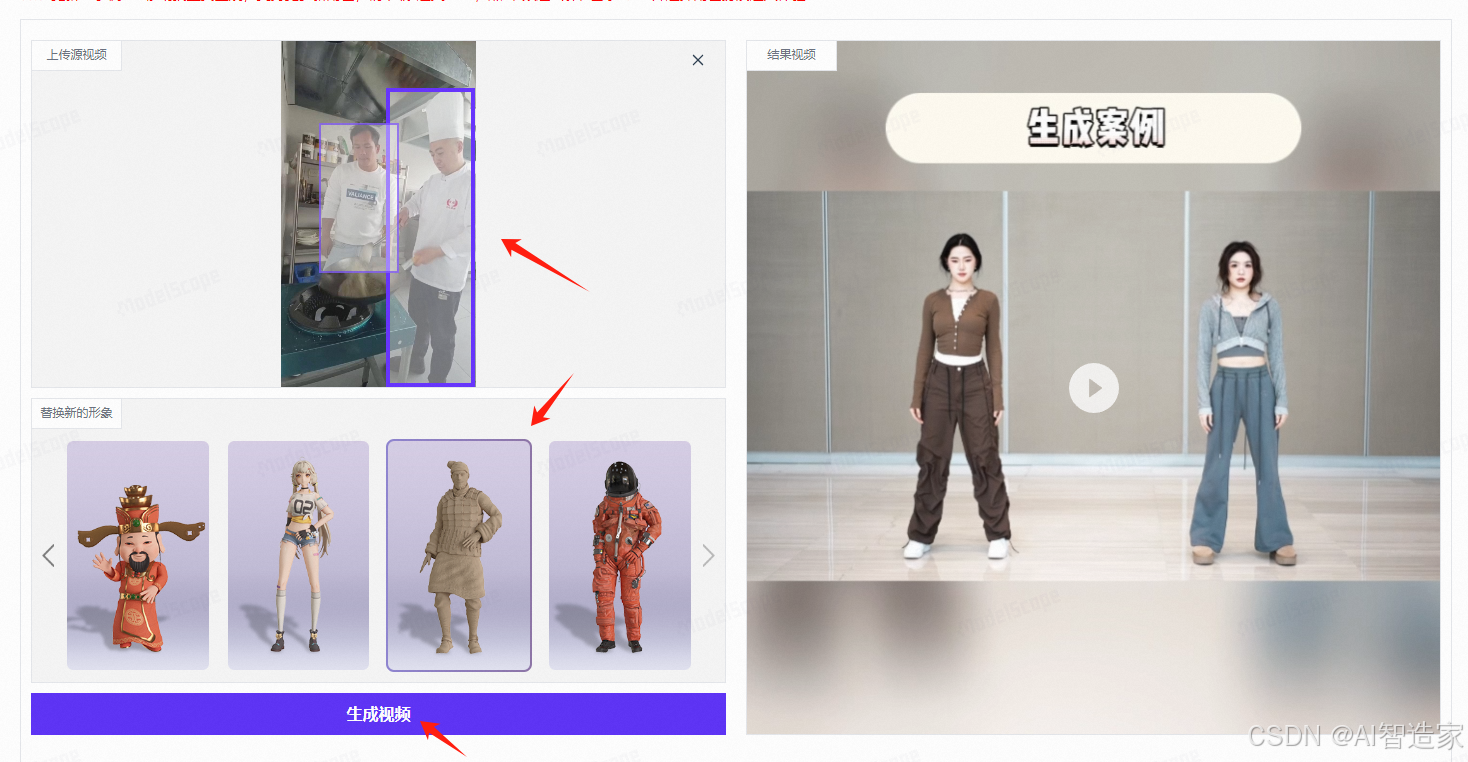
Task: Select the orange astronaut suit avatar
Action: pyautogui.click(x=620, y=555)
